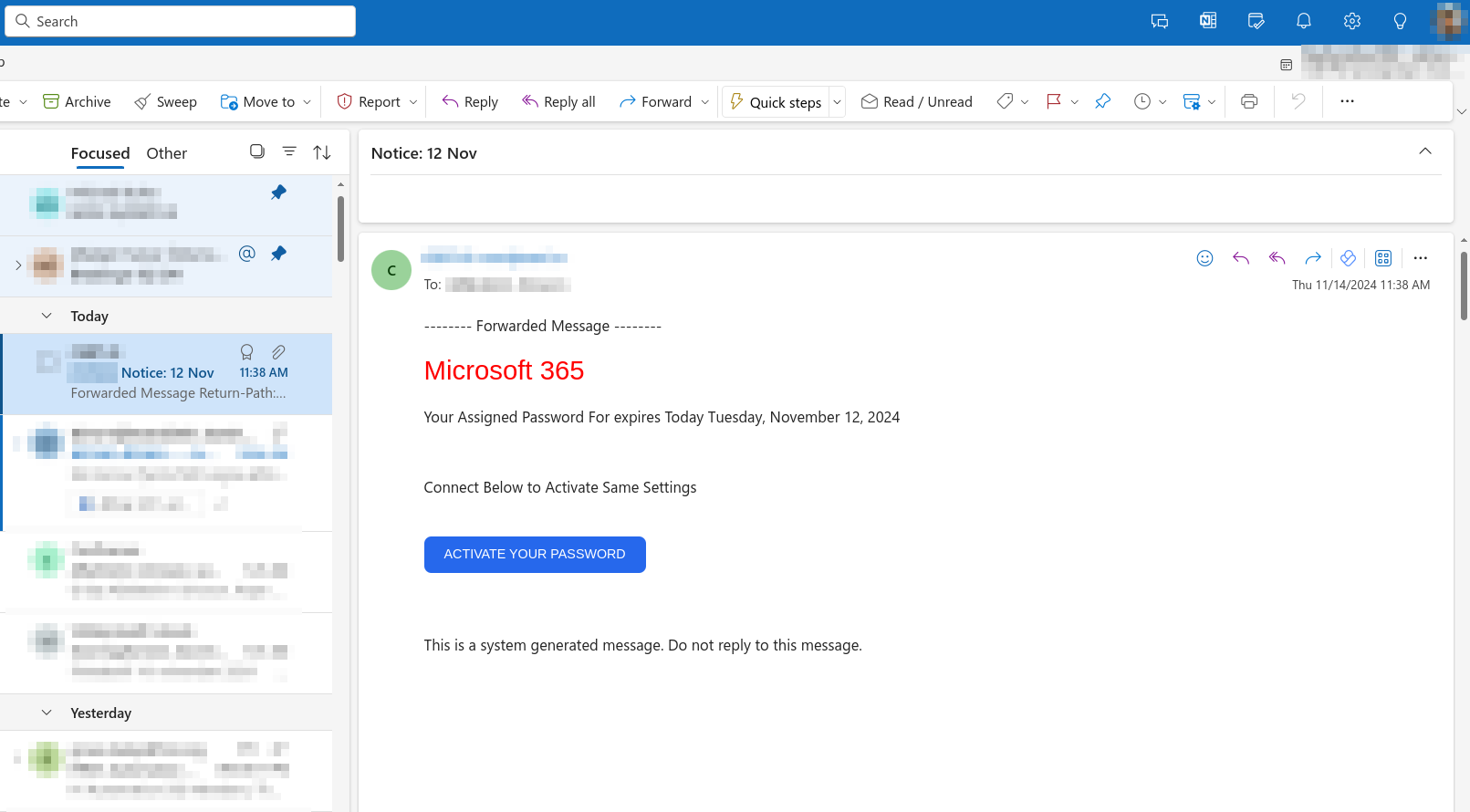Click the reply-all arrows in the message header

pos(1277,258)
